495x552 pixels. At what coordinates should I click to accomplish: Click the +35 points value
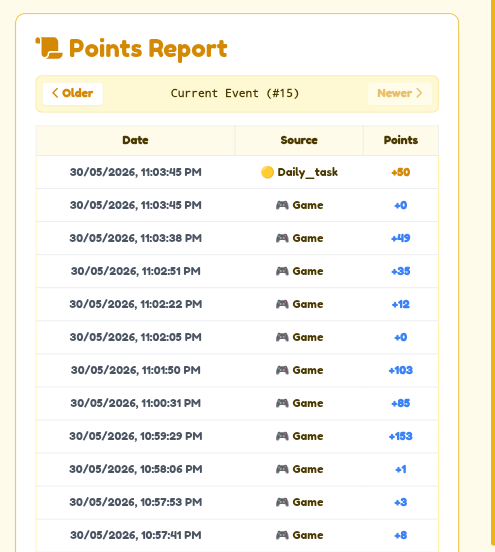tap(401, 271)
